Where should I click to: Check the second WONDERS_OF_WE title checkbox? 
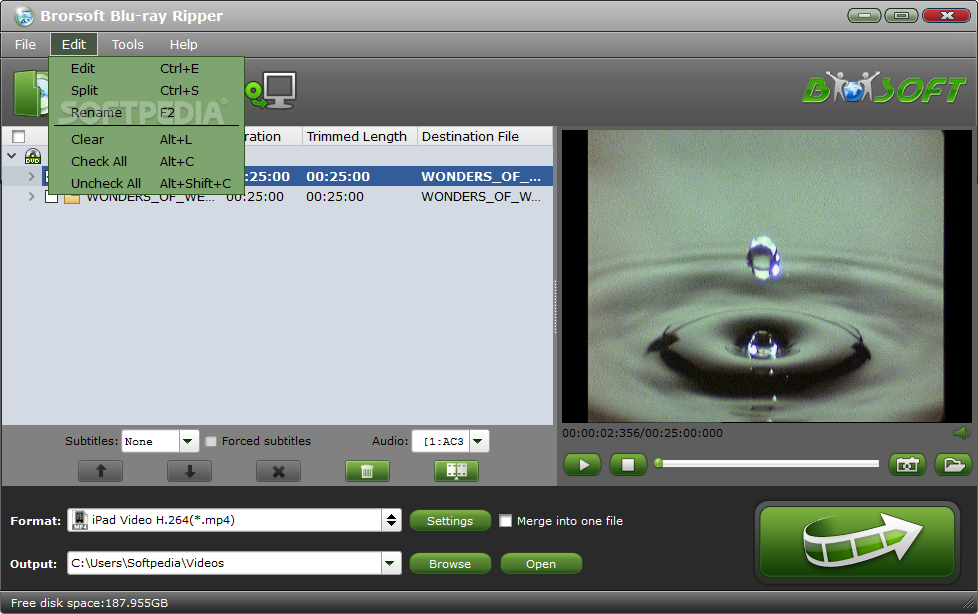click(x=52, y=197)
